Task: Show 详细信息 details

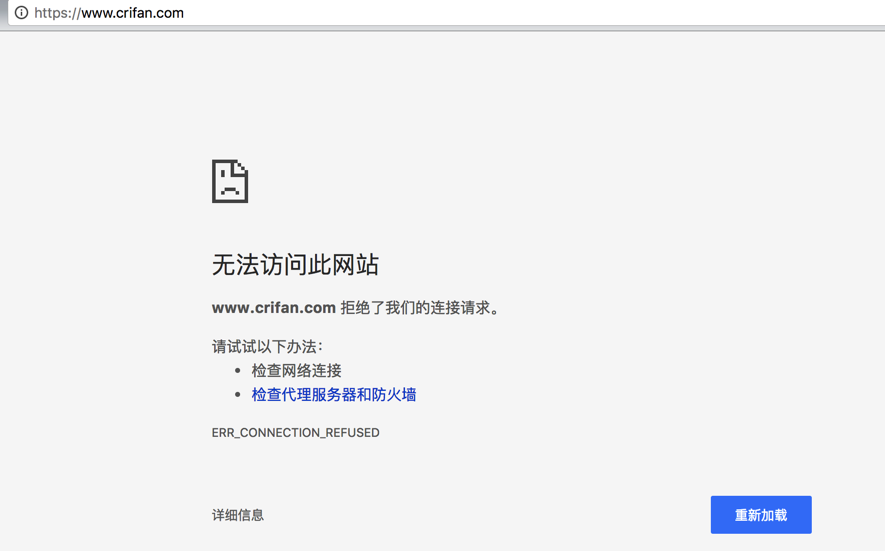Action: [x=238, y=515]
